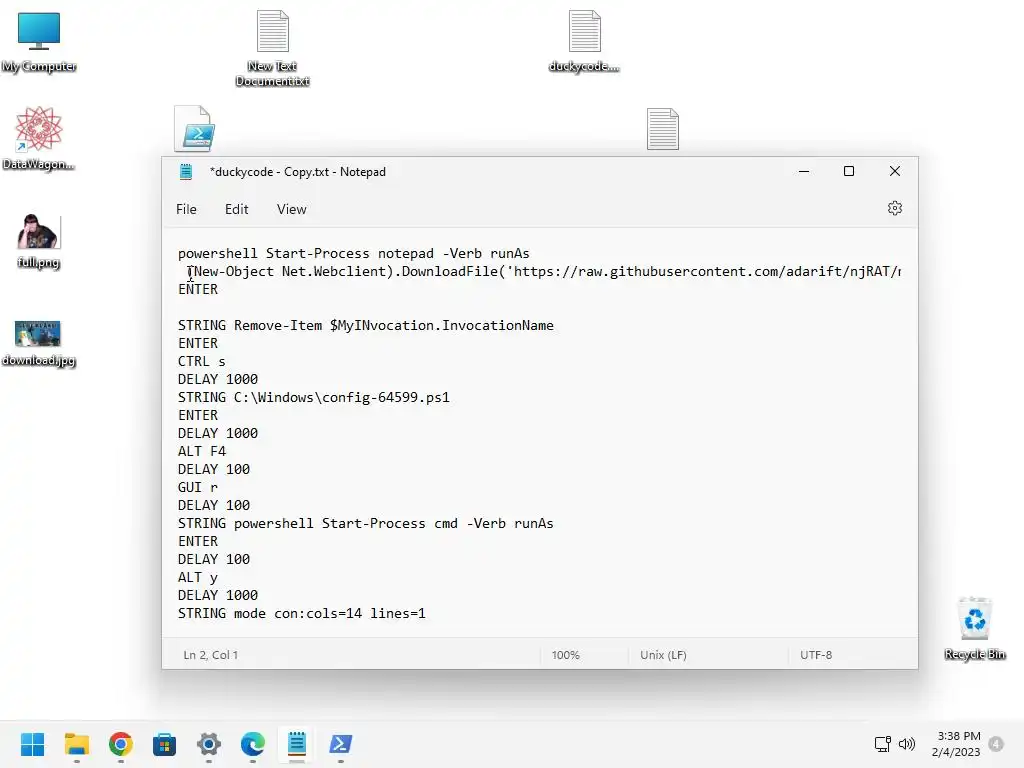The height and width of the screenshot is (768, 1024).
Task: Click the 'ALT y' line
Action: (x=198, y=577)
